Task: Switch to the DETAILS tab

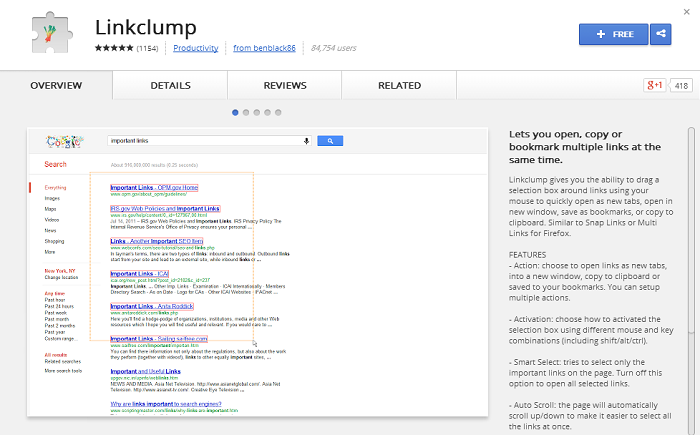Action: click(x=171, y=85)
